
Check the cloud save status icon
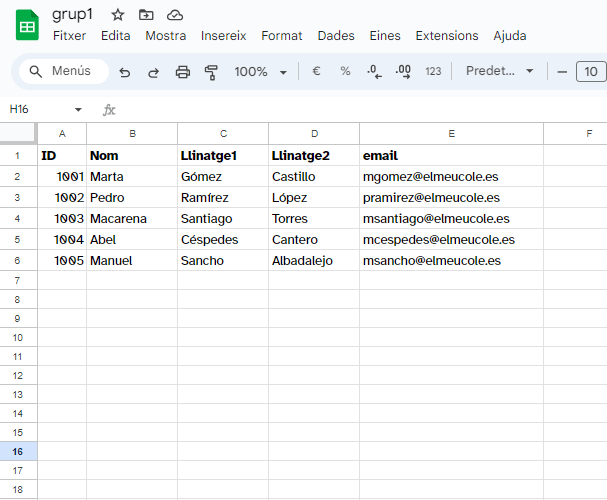point(175,15)
